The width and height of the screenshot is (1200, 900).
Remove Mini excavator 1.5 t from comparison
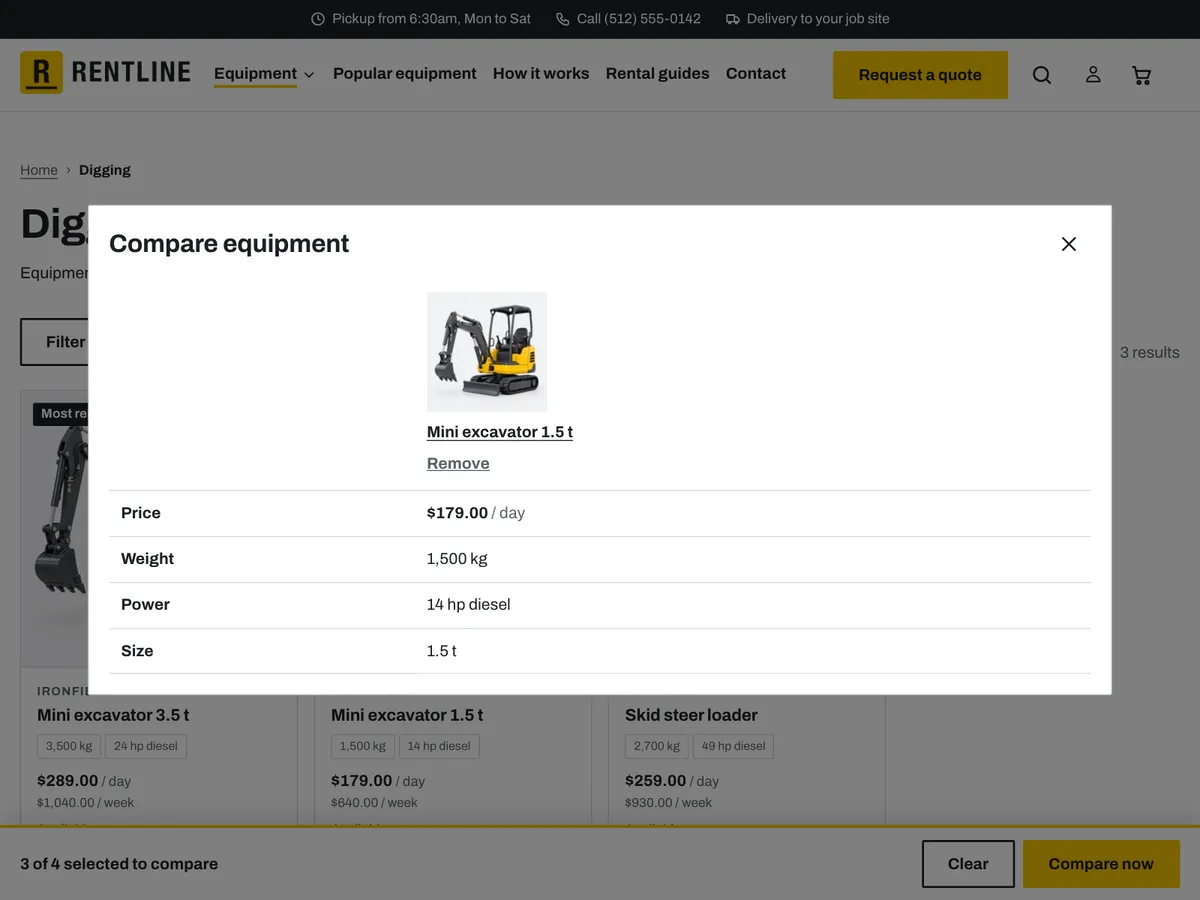tap(458, 463)
